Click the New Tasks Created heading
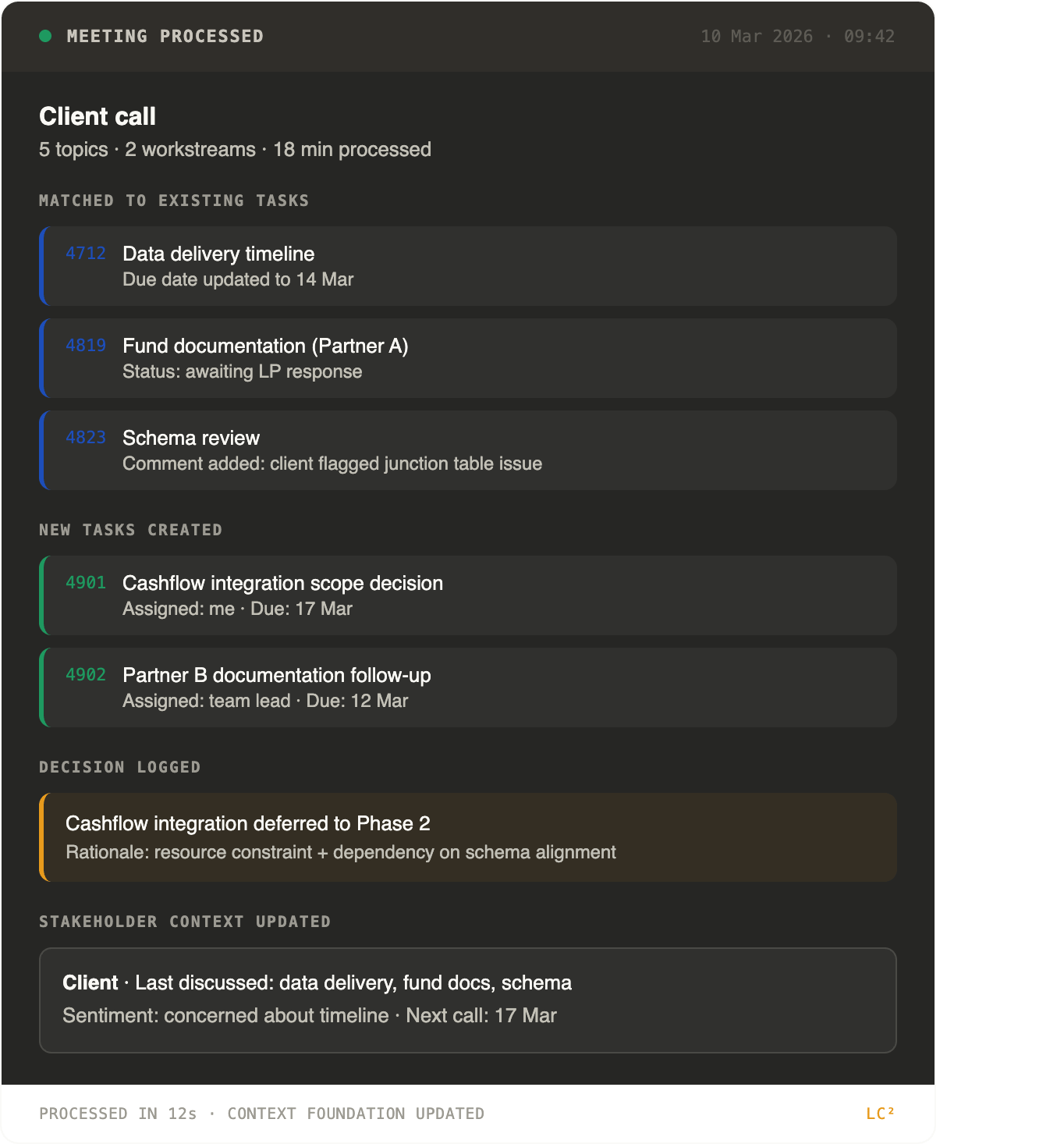The height and width of the screenshot is (1144, 1064). 130,530
